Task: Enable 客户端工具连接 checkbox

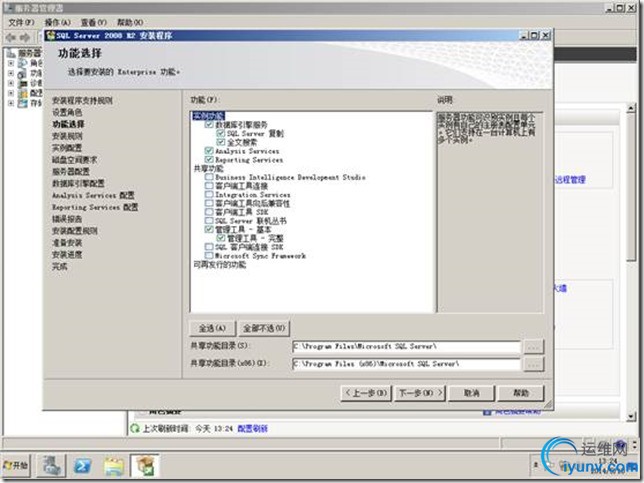Action: point(209,186)
